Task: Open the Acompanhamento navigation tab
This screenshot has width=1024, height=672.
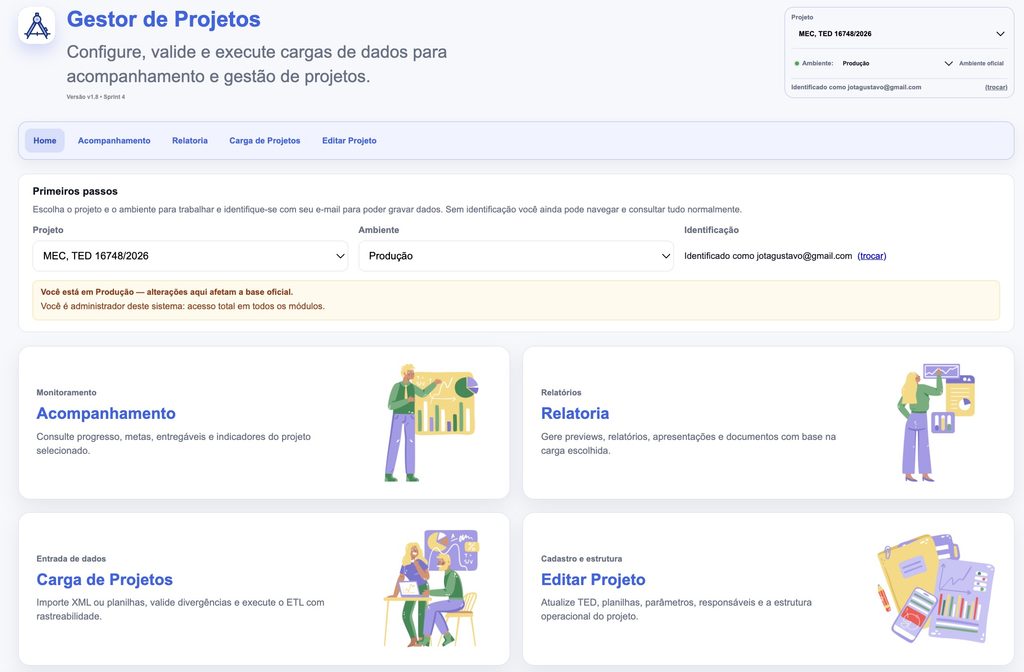Action: click(114, 140)
